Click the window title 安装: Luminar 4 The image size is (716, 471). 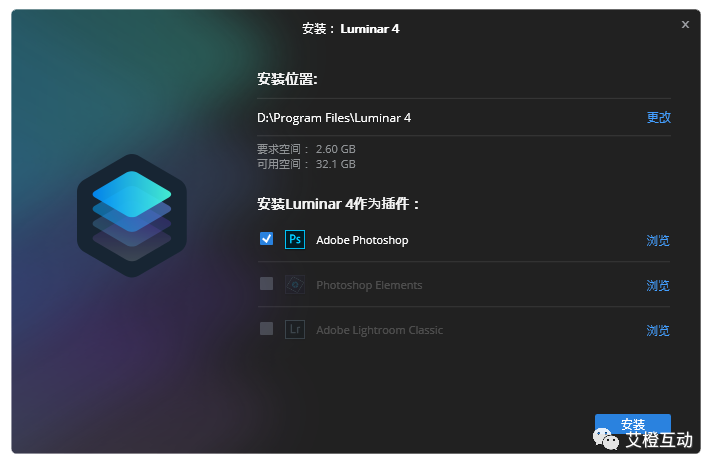[350, 29]
